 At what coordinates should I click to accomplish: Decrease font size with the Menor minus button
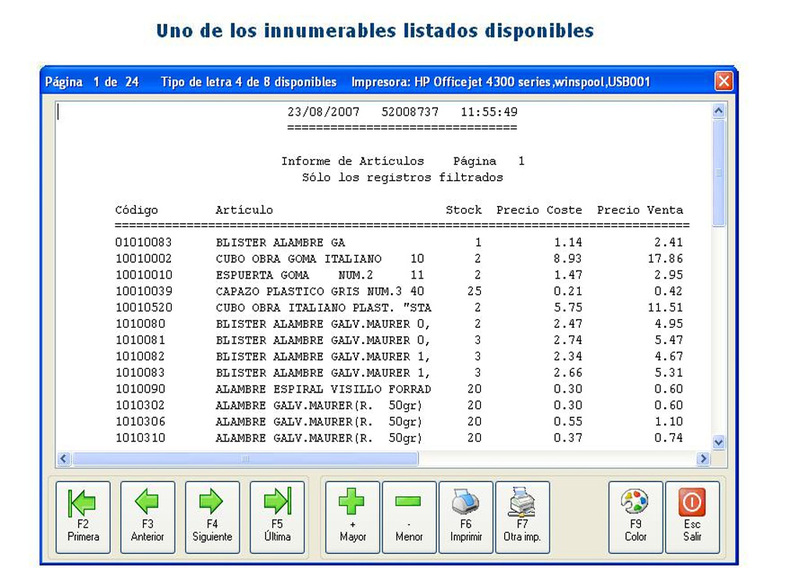click(409, 517)
